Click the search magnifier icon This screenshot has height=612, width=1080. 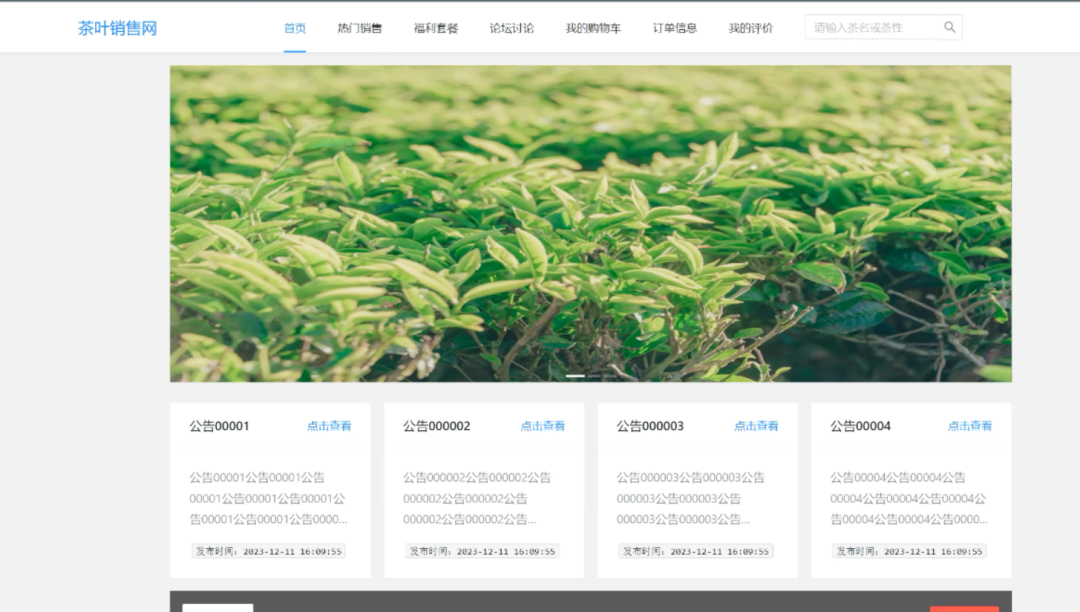[x=948, y=27]
